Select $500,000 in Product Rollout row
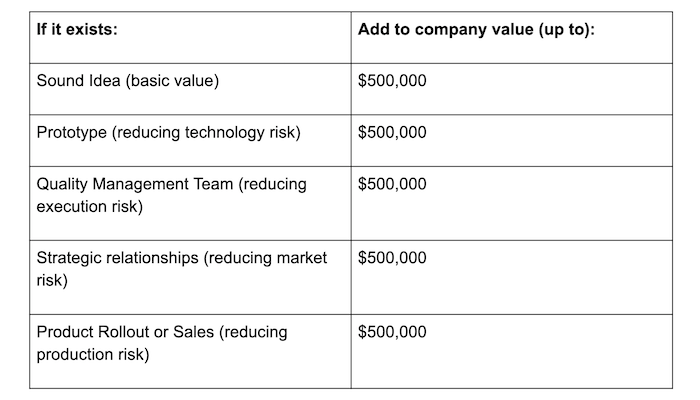 [x=392, y=332]
